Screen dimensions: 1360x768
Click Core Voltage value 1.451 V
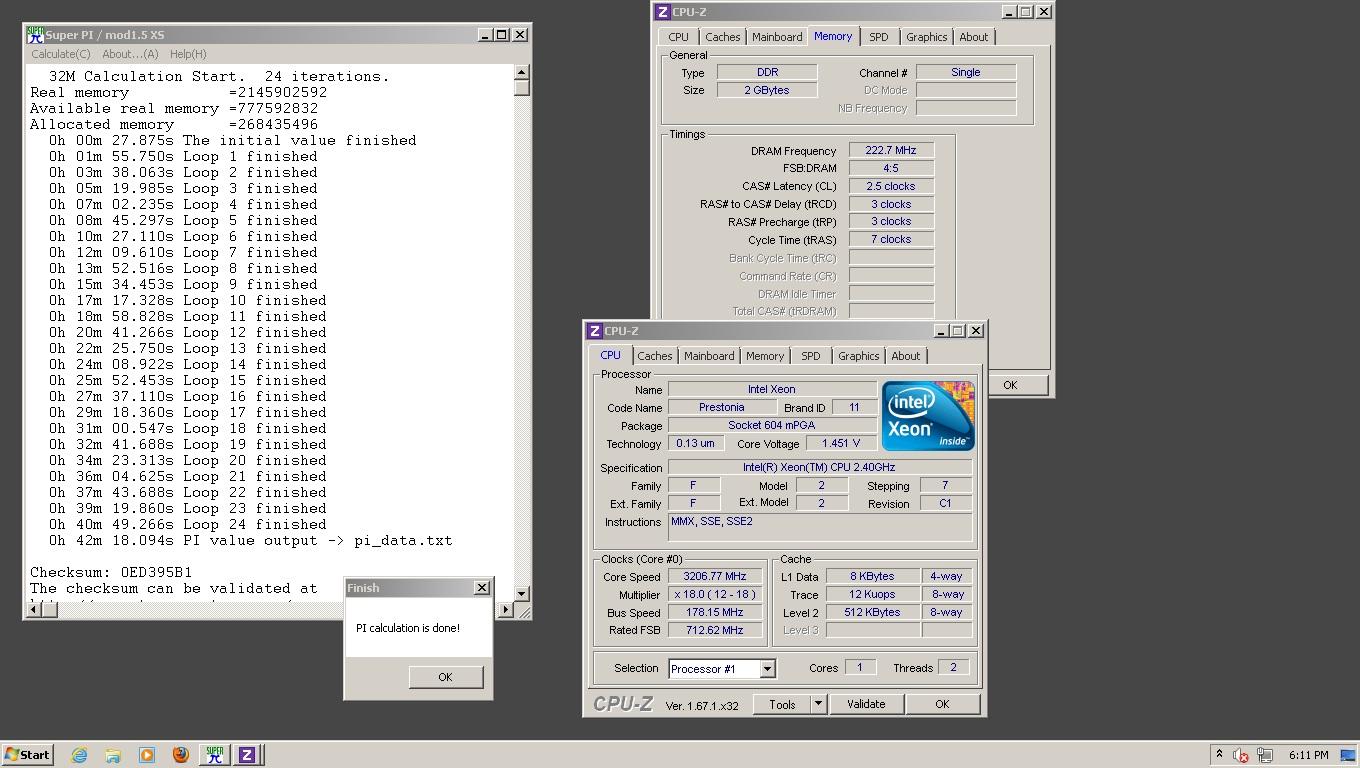point(840,443)
